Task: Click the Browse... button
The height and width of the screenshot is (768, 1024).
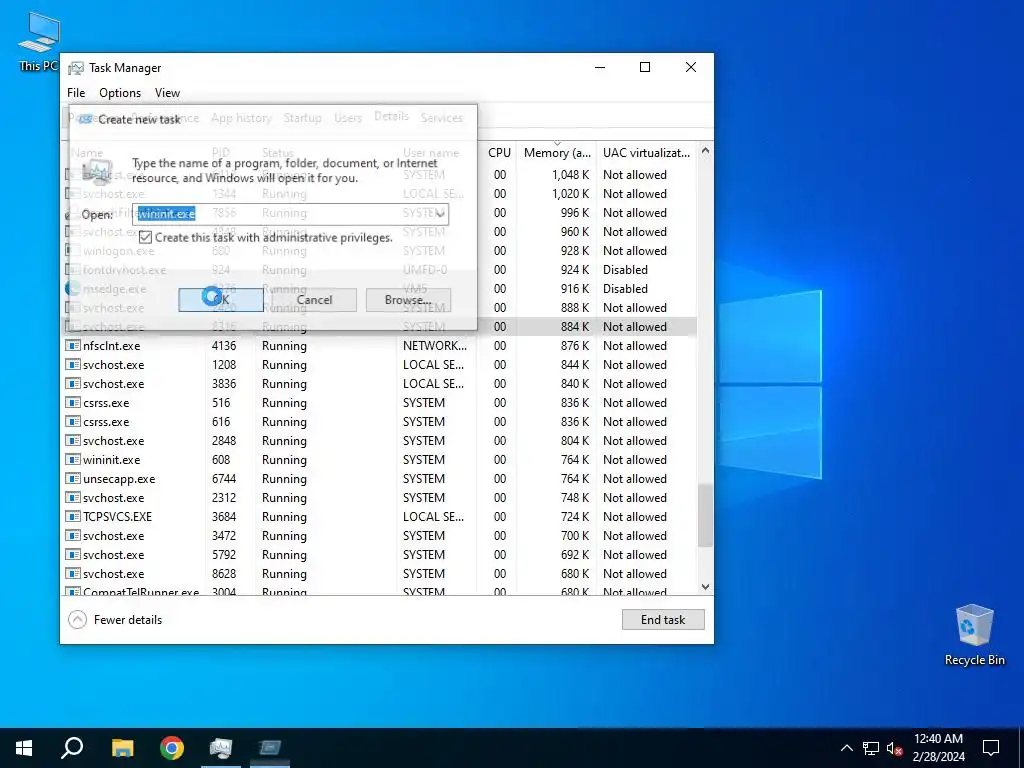Action: (408, 300)
